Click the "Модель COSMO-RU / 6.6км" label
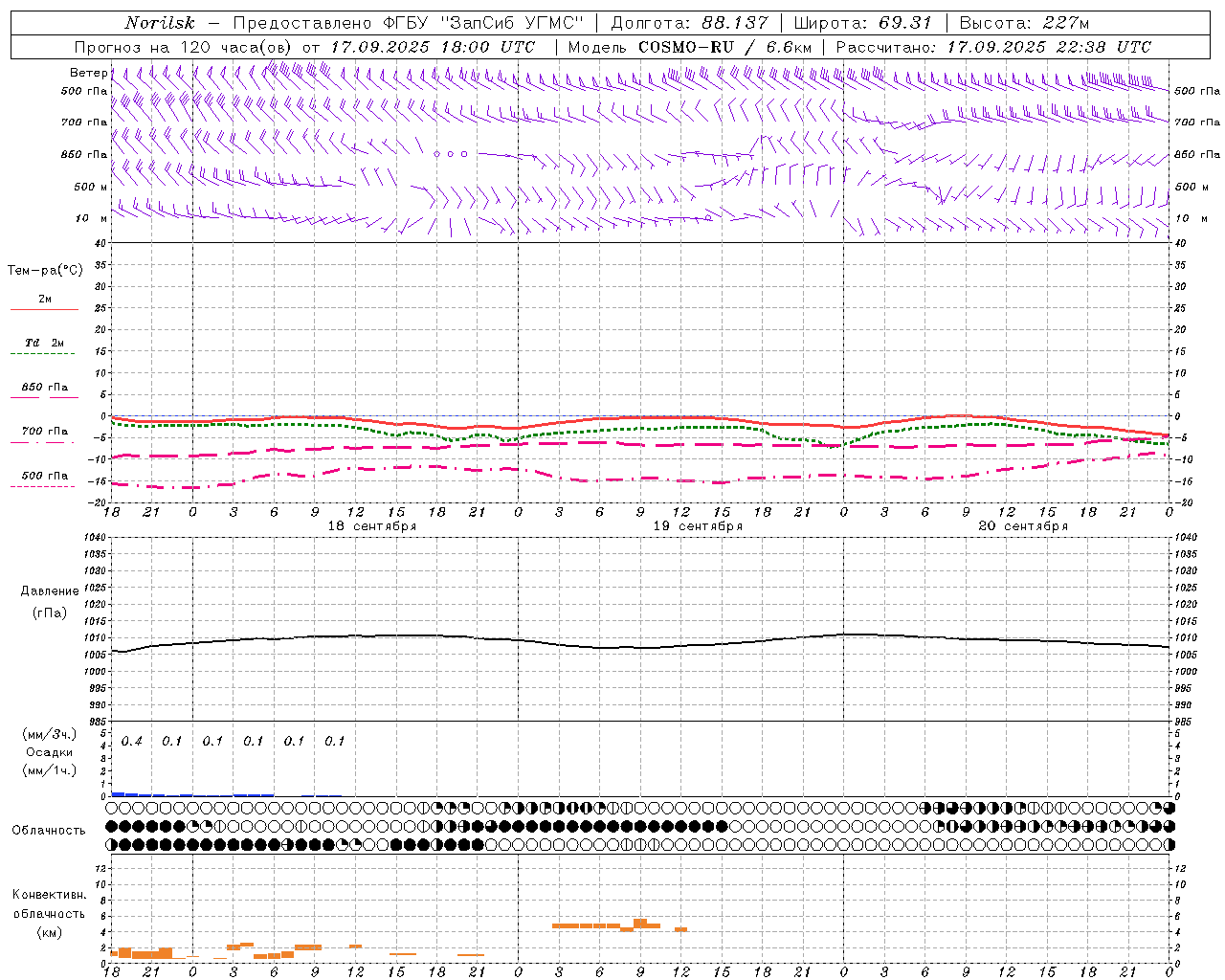 click(690, 47)
